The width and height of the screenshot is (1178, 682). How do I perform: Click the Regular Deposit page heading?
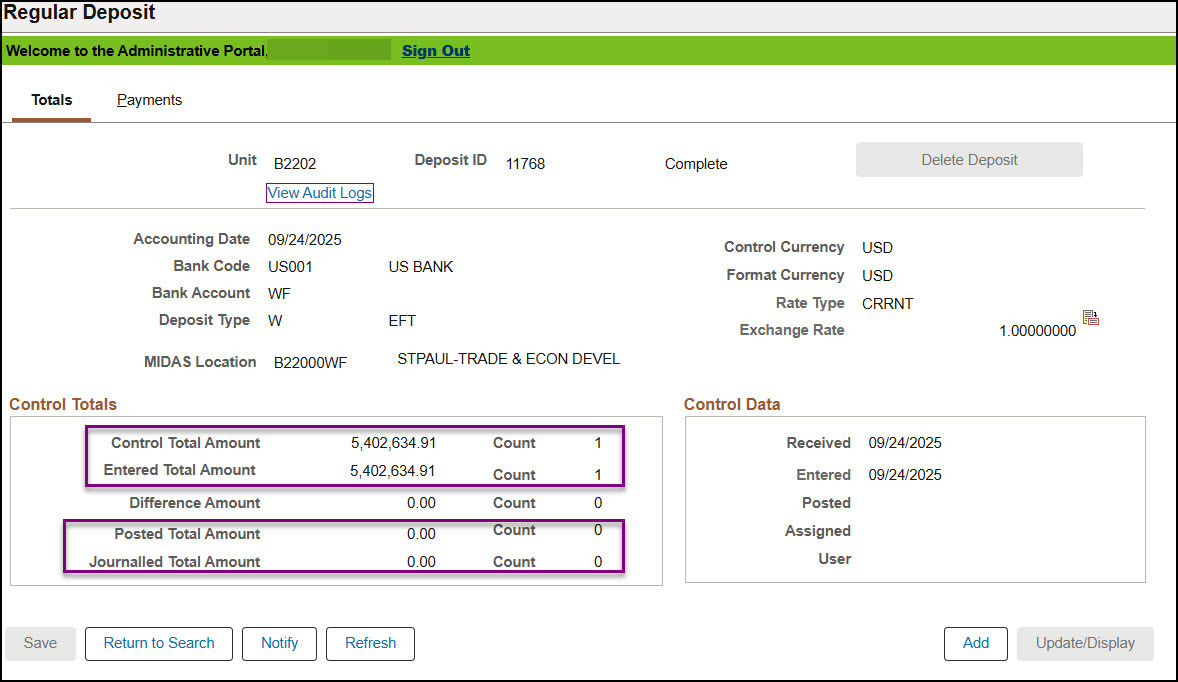[80, 14]
